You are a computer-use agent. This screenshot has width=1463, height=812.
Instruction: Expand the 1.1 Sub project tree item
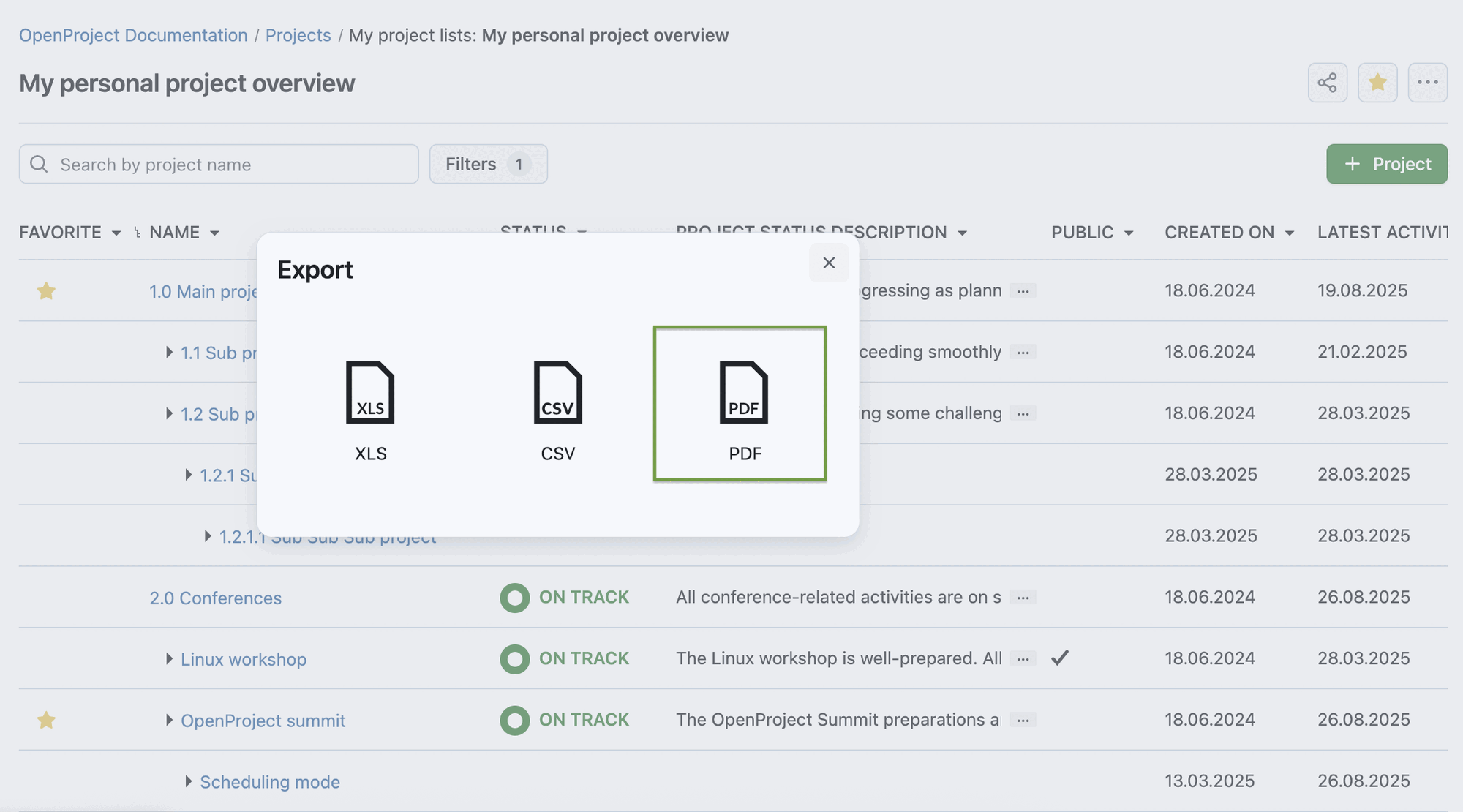pyautogui.click(x=168, y=353)
